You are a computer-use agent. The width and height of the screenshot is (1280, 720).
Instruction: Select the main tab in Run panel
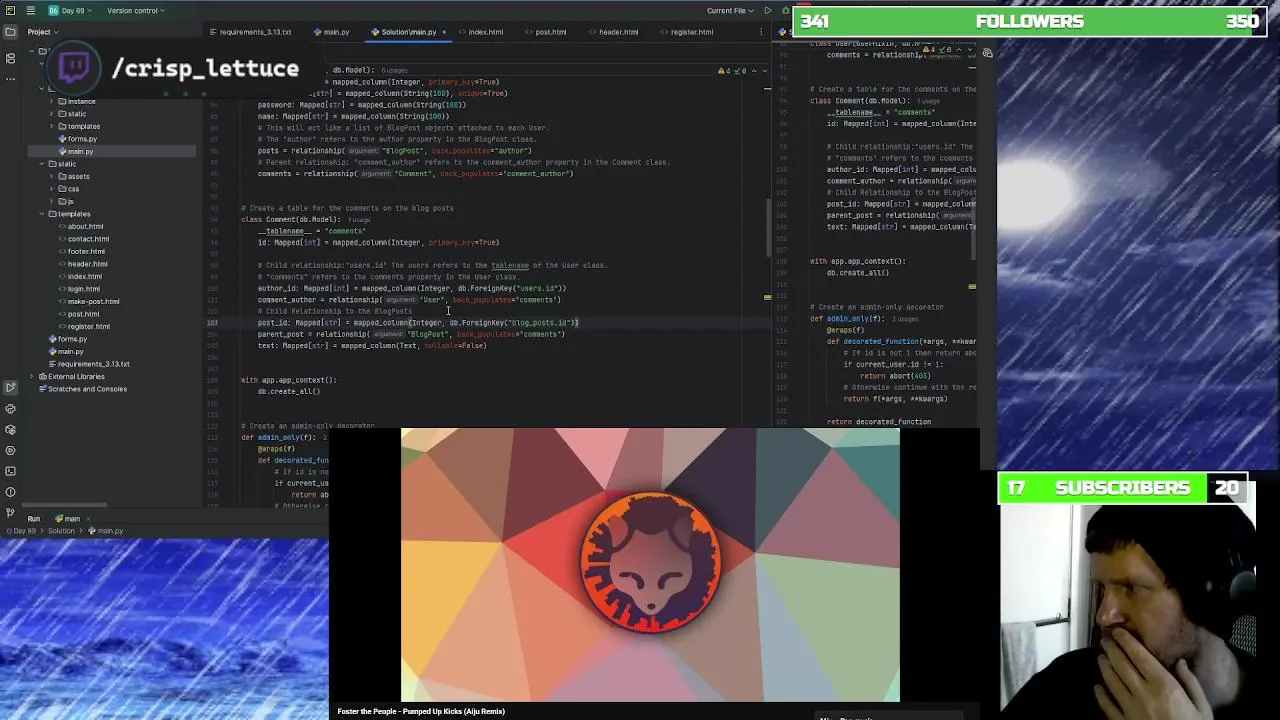click(x=68, y=519)
